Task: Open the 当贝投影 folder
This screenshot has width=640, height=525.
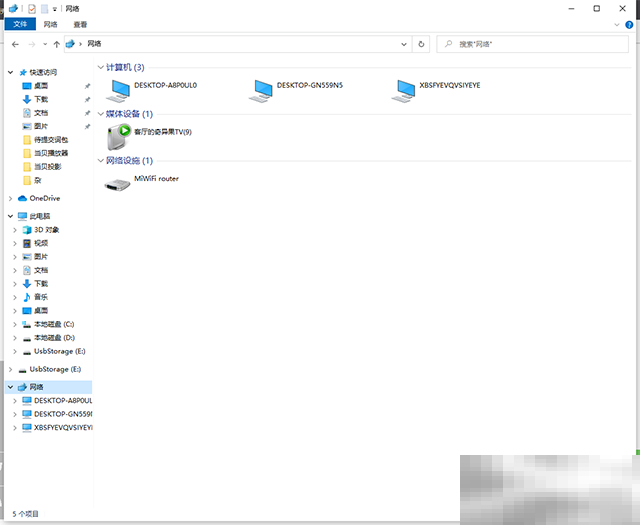Action: tap(47, 167)
